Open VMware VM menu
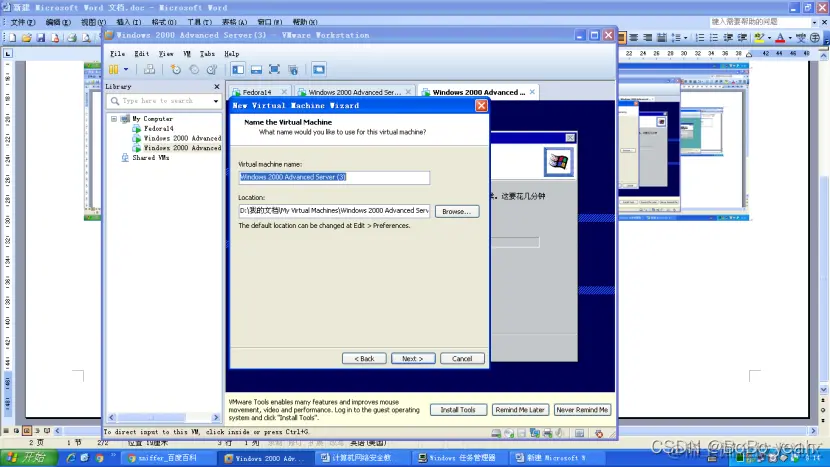 [187, 53]
